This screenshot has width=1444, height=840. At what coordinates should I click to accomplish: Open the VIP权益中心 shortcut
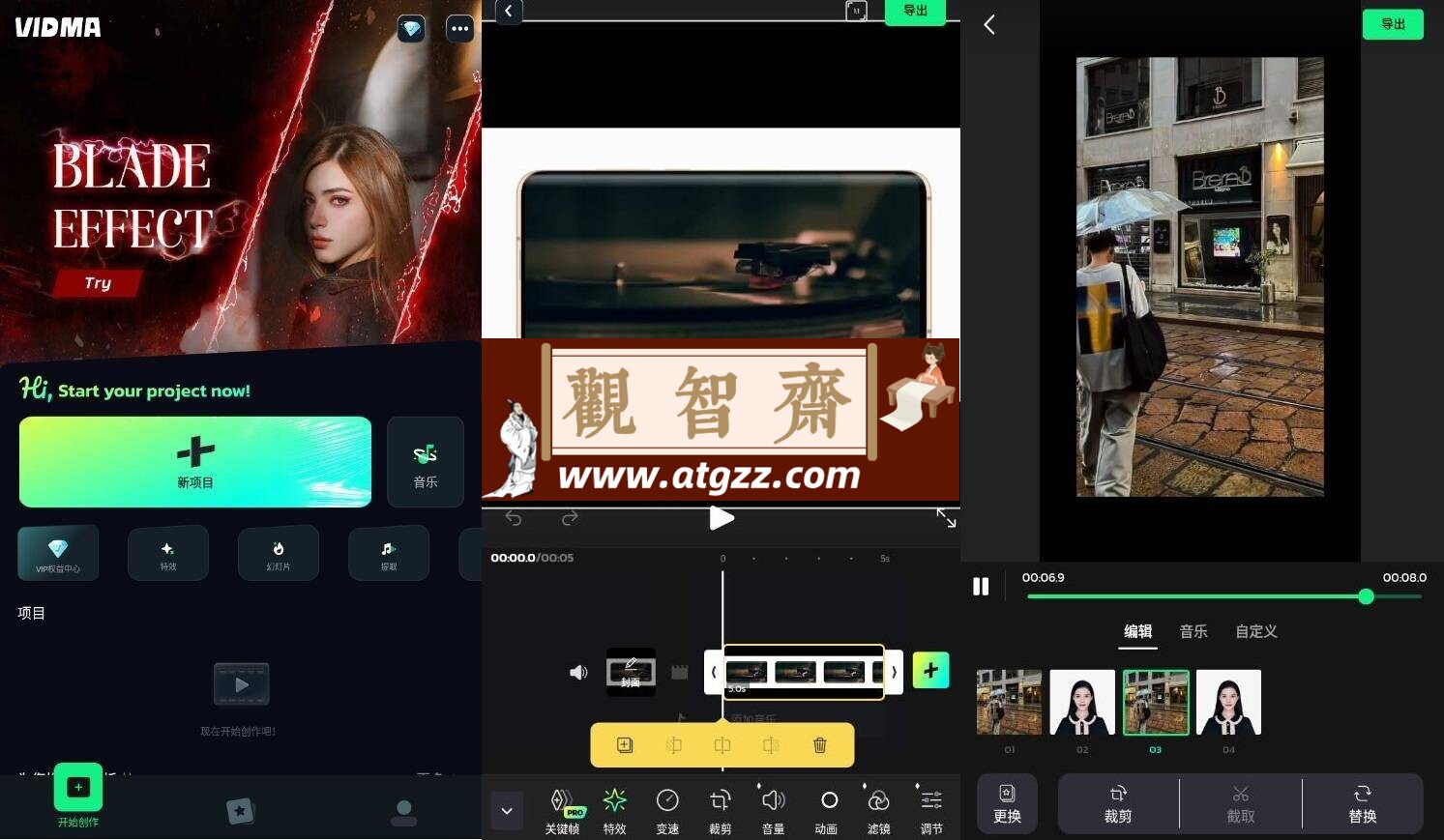[x=58, y=553]
